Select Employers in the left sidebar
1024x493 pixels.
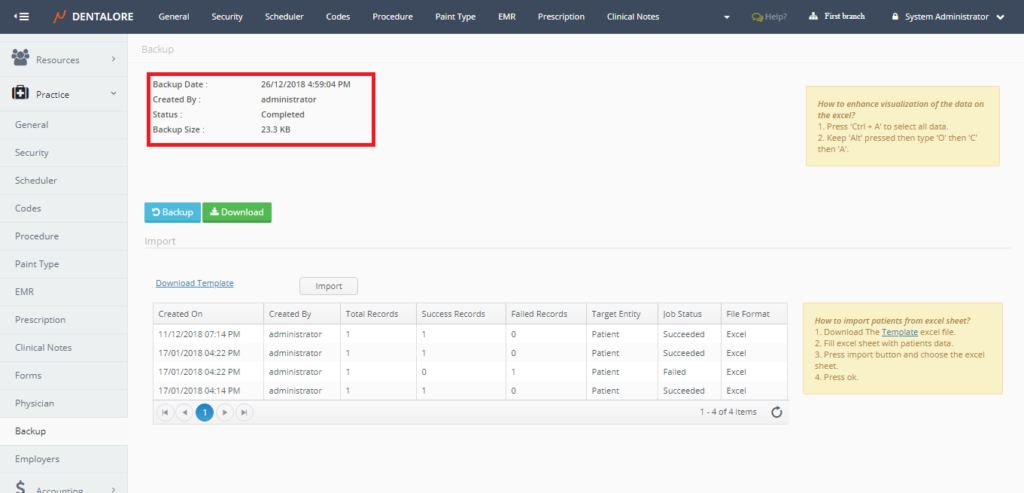(x=37, y=459)
